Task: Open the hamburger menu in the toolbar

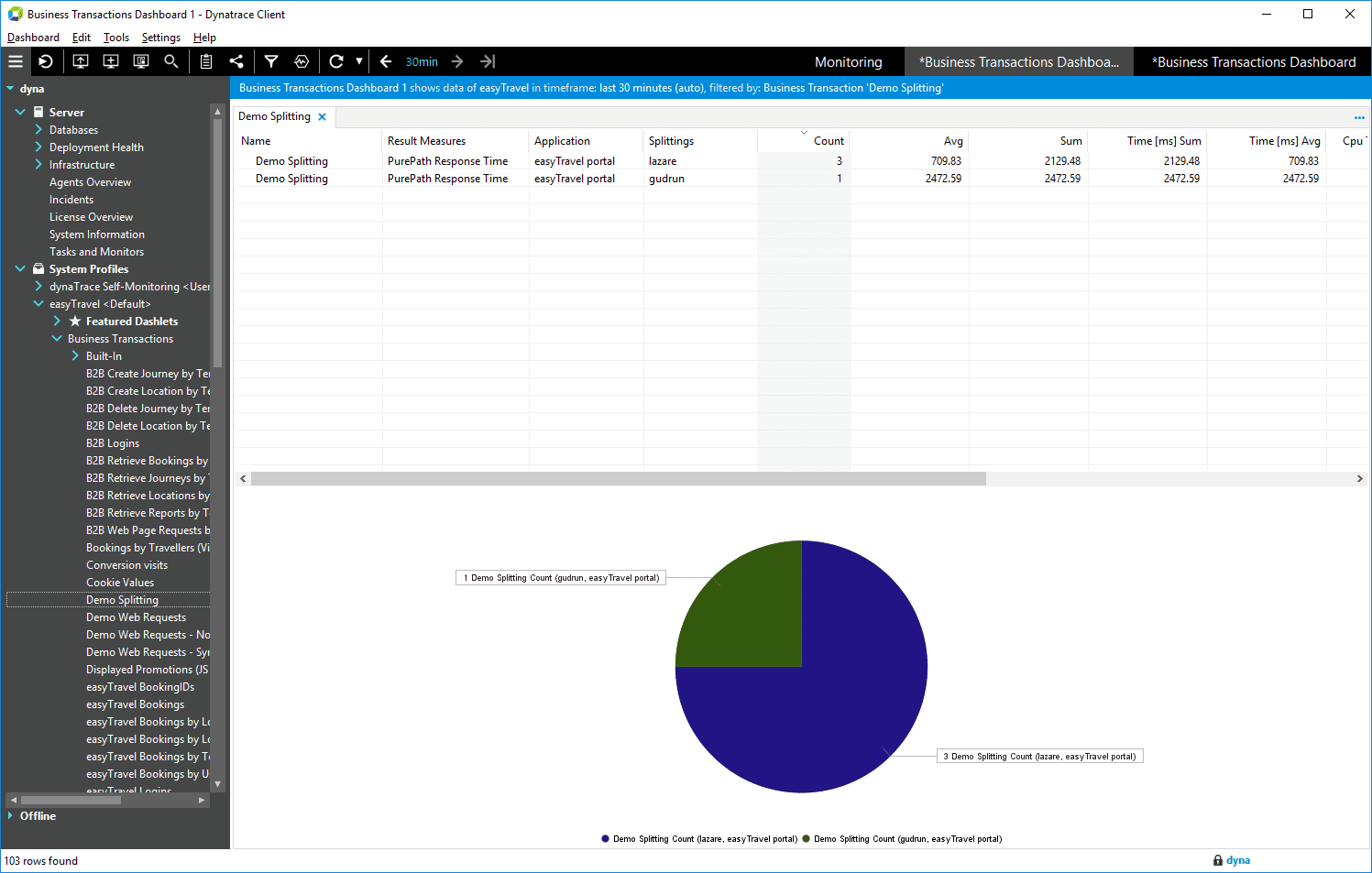Action: (x=16, y=61)
